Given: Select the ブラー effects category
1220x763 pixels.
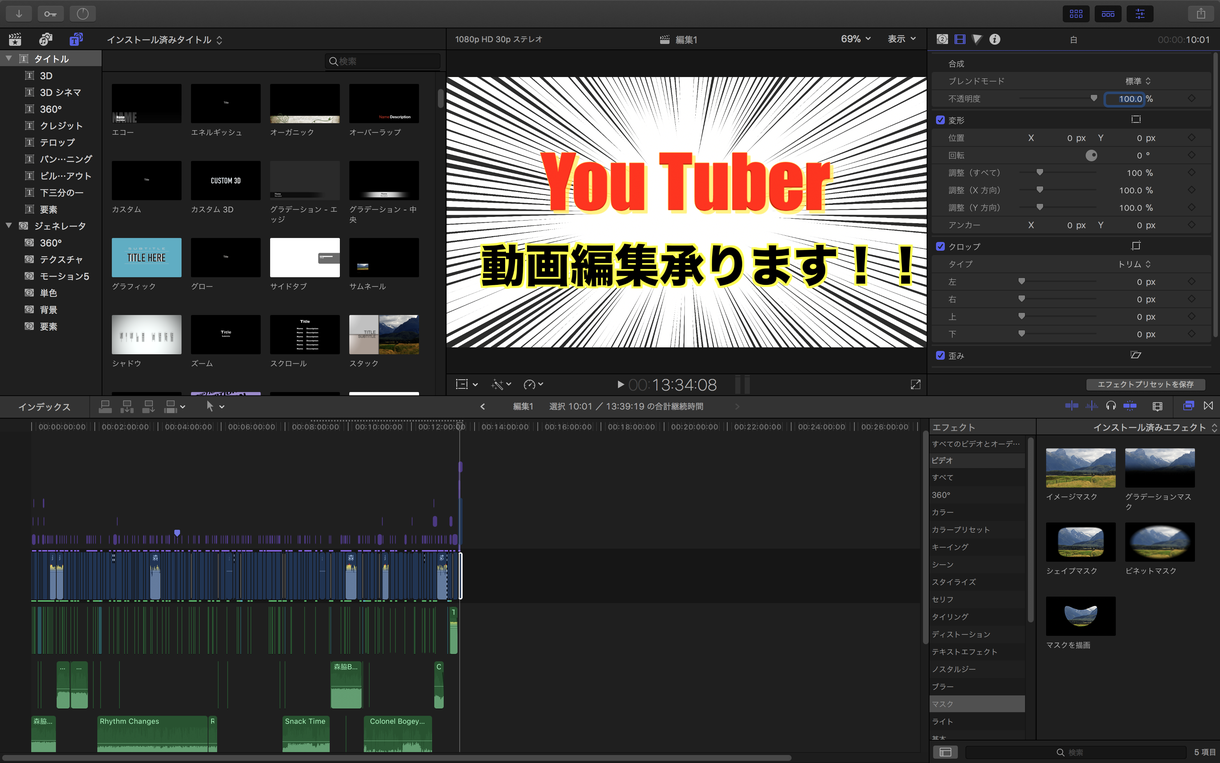Looking at the screenshot, I should [x=977, y=687].
